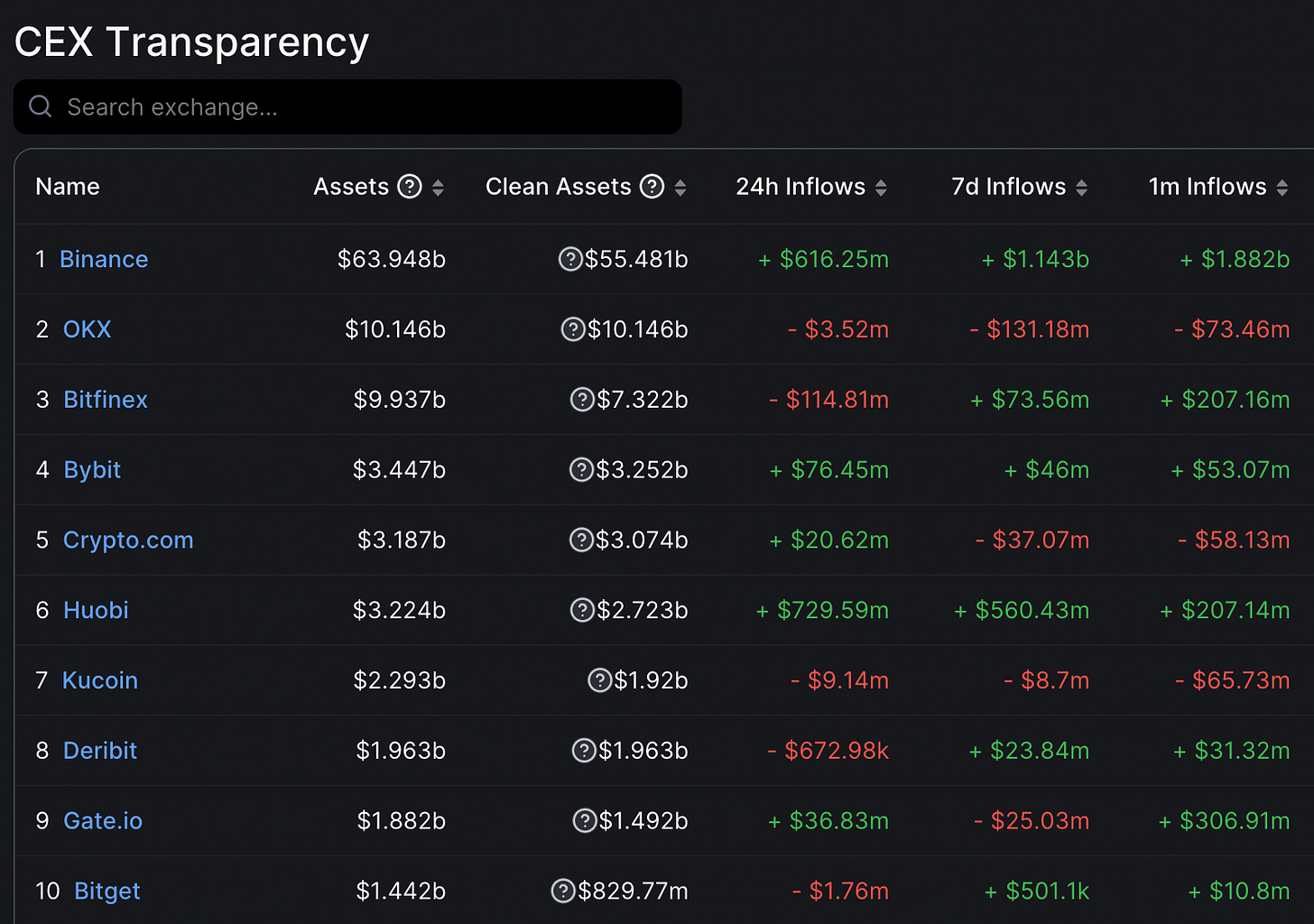Select Bybit clean assets $3.252b
The image size is (1314, 924).
point(642,470)
